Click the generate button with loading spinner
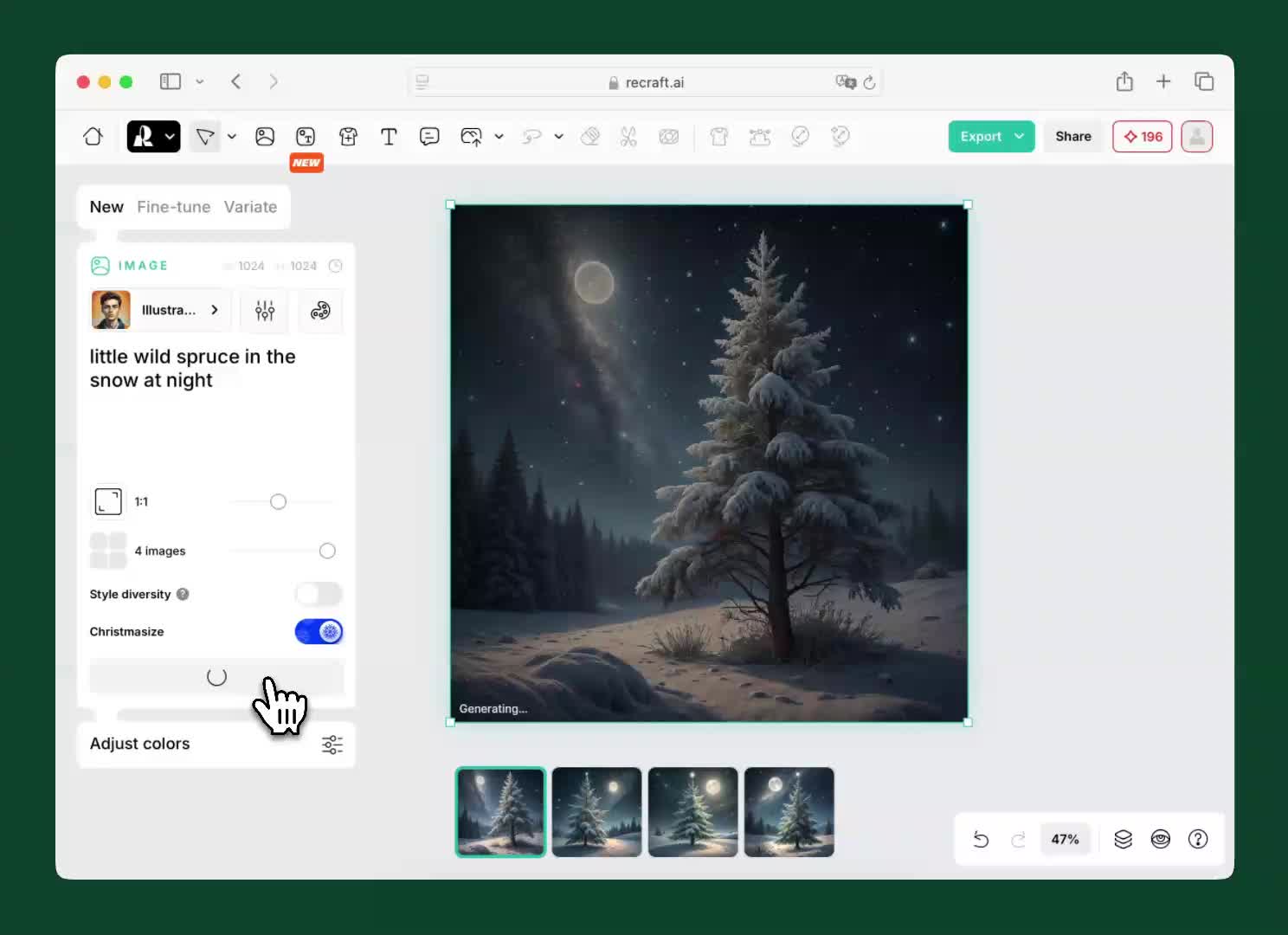Image resolution: width=1288 pixels, height=935 pixels. point(216,676)
